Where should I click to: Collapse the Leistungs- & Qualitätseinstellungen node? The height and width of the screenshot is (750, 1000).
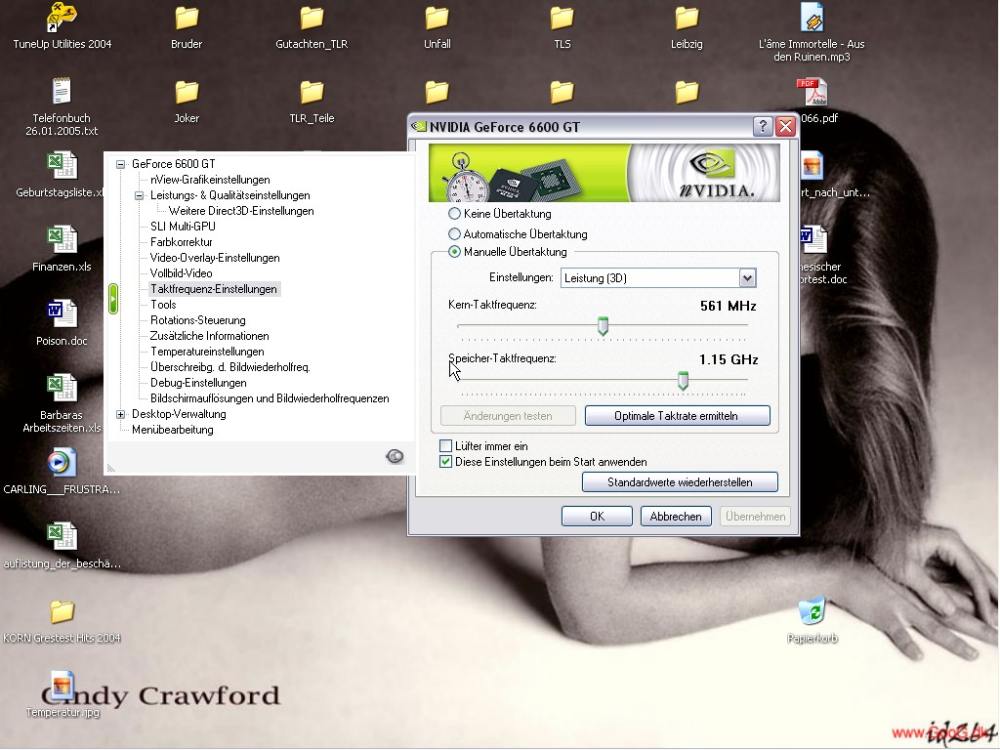[x=139, y=195]
